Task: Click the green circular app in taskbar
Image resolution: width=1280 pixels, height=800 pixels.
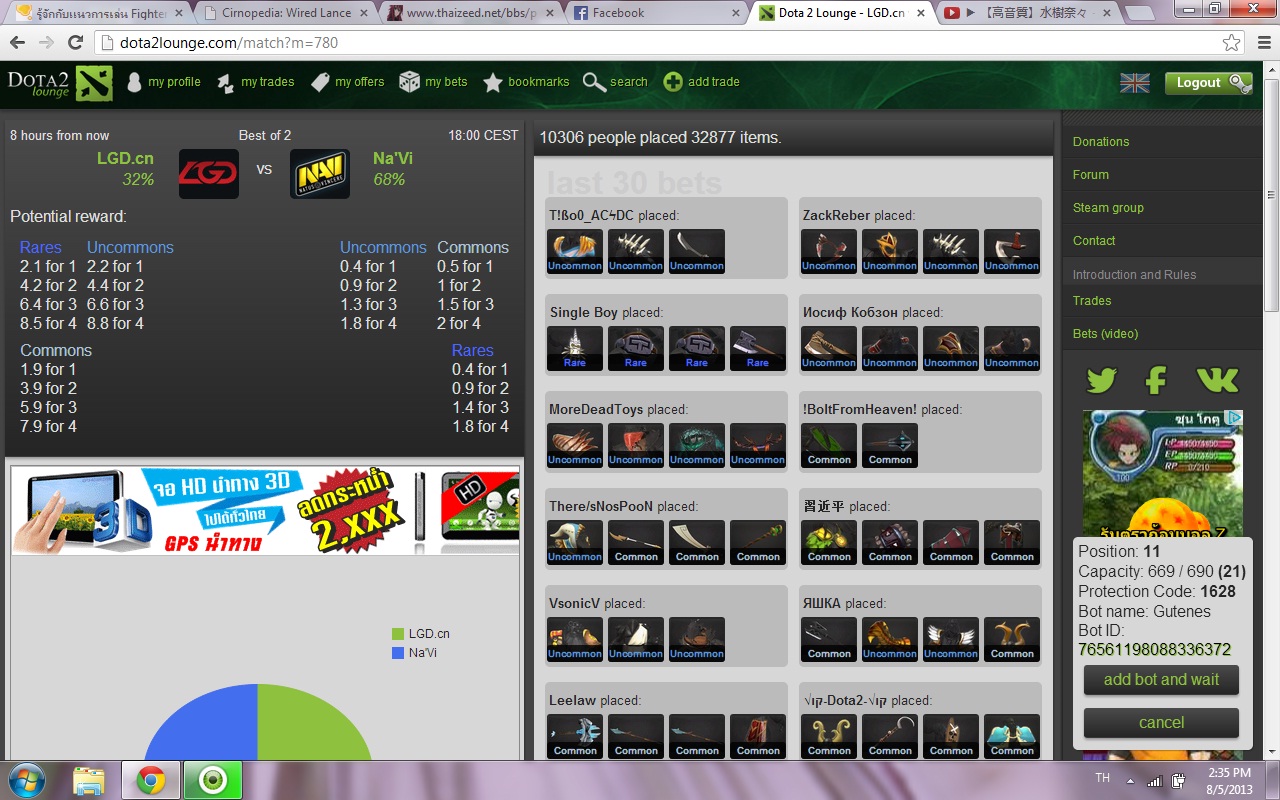Action: [213, 780]
